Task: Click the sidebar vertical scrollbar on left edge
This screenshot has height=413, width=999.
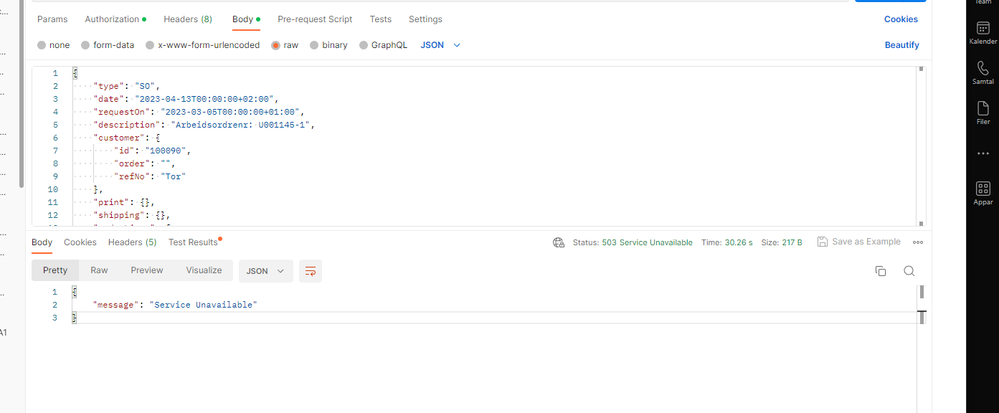Action: click(x=21, y=94)
